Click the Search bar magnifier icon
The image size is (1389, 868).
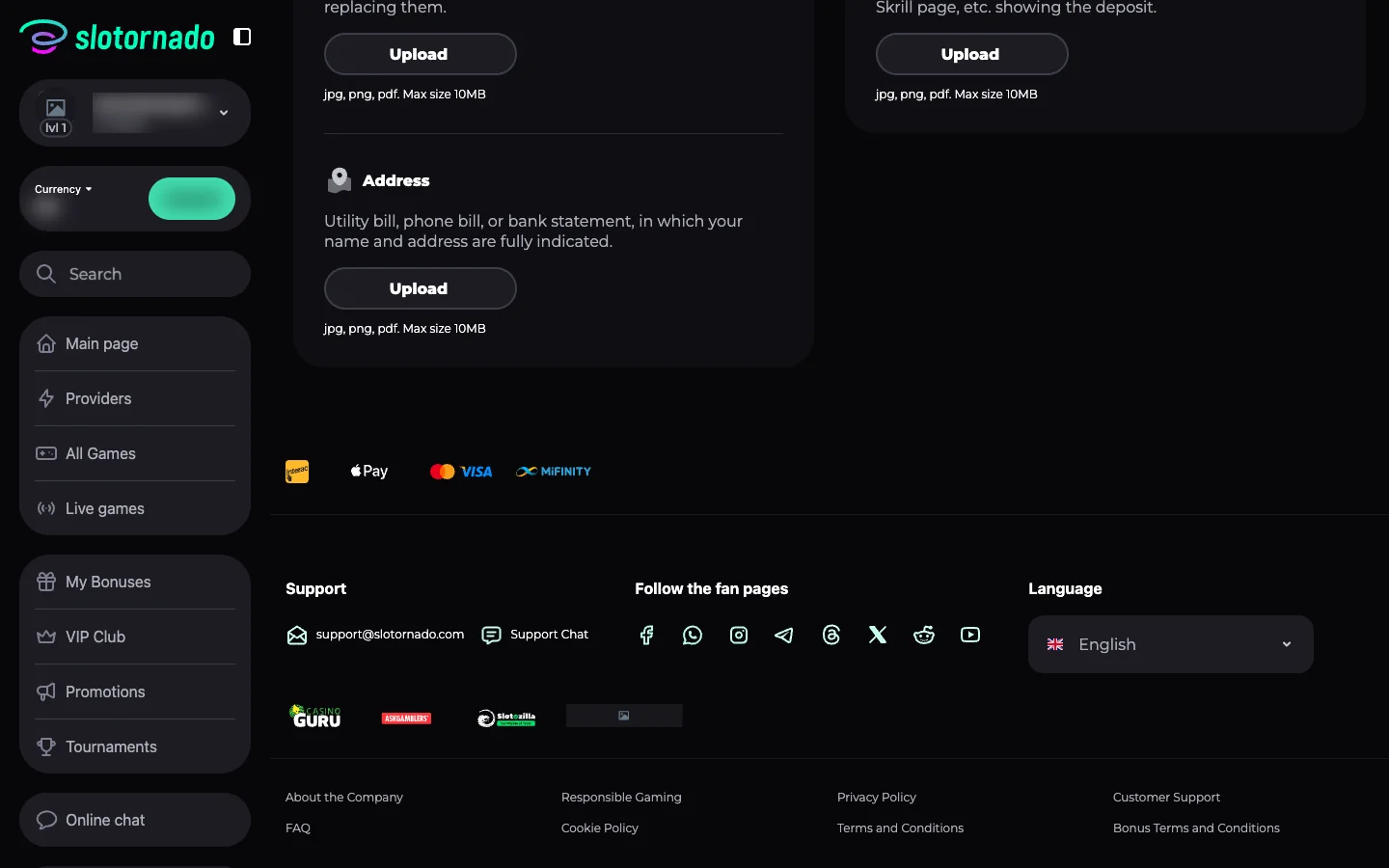(45, 274)
